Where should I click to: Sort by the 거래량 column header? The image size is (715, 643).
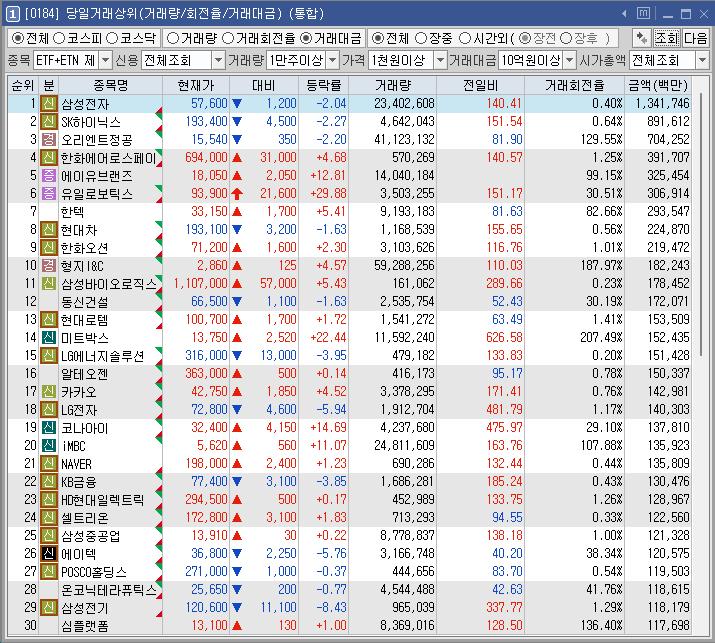click(x=393, y=86)
